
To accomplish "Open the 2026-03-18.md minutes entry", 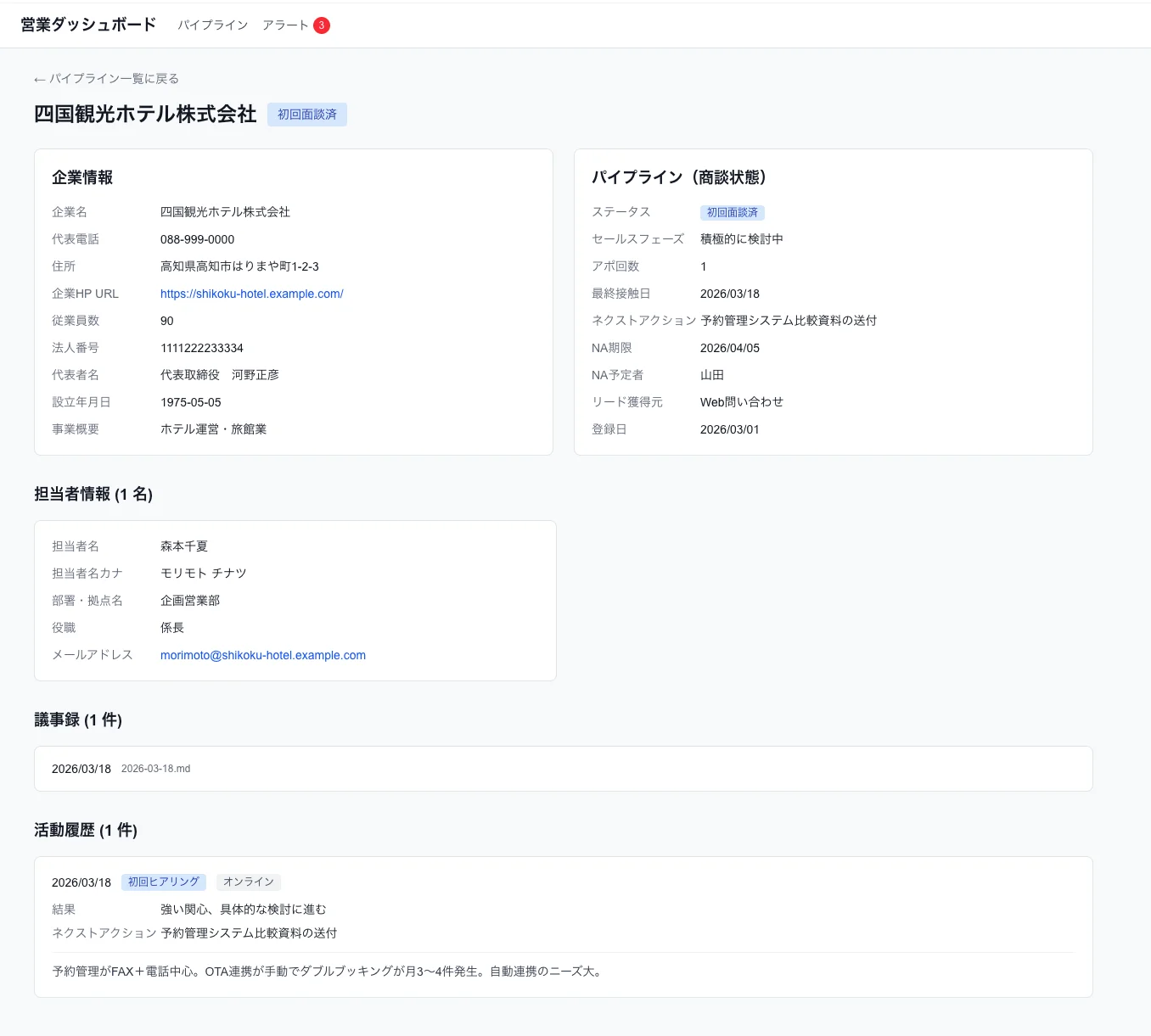I will coord(155,769).
